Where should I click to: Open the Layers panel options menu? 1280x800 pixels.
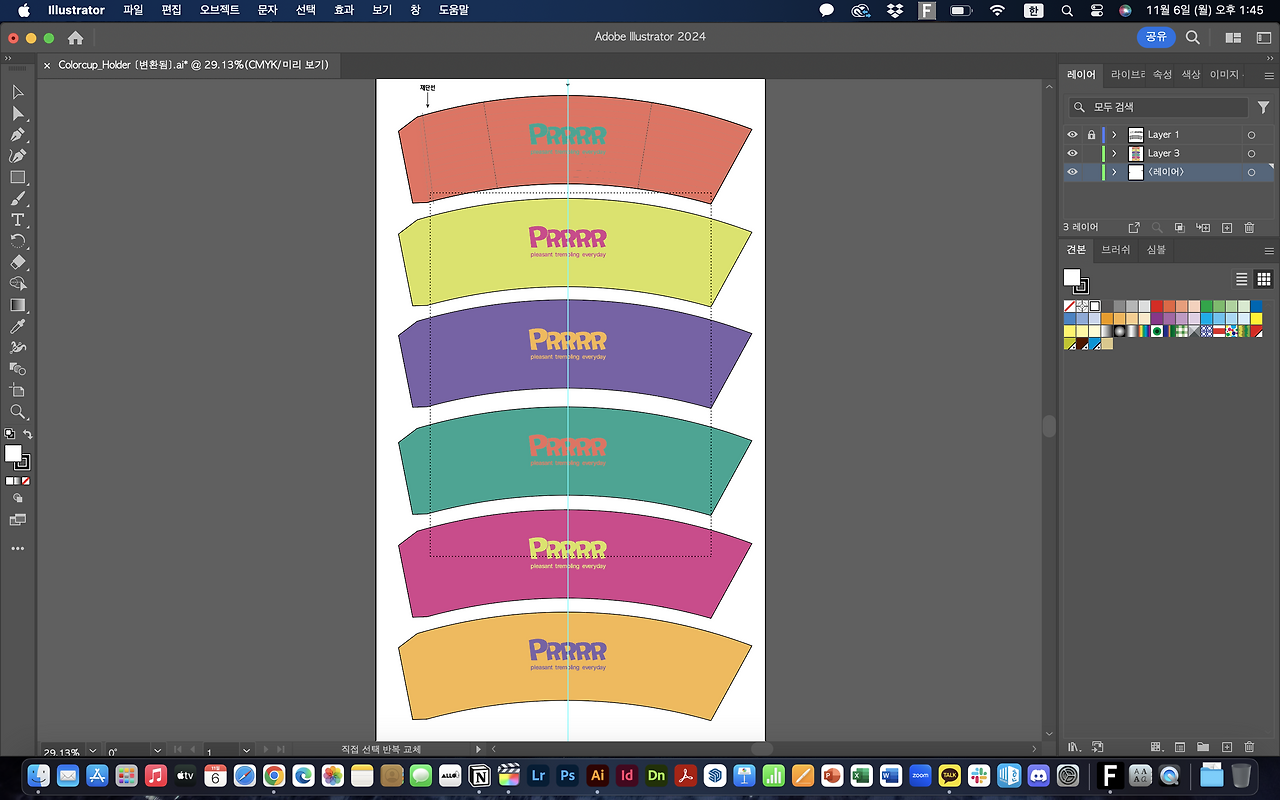[1269, 75]
